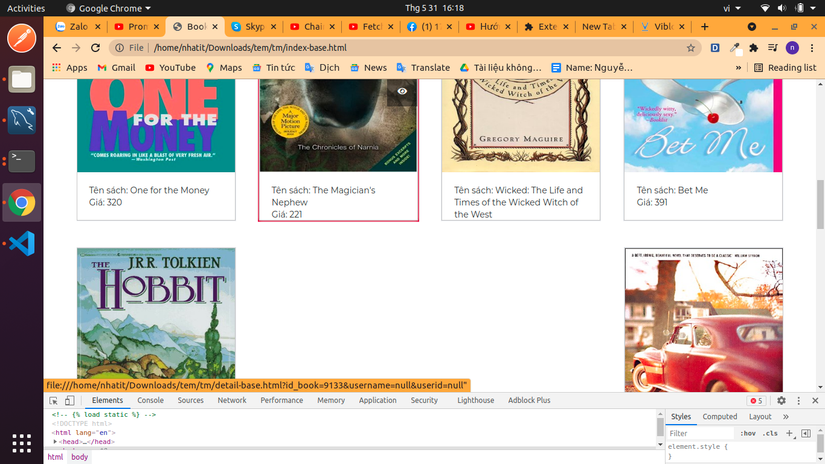
Task: Click the blue D extension icon
Action: 715,48
